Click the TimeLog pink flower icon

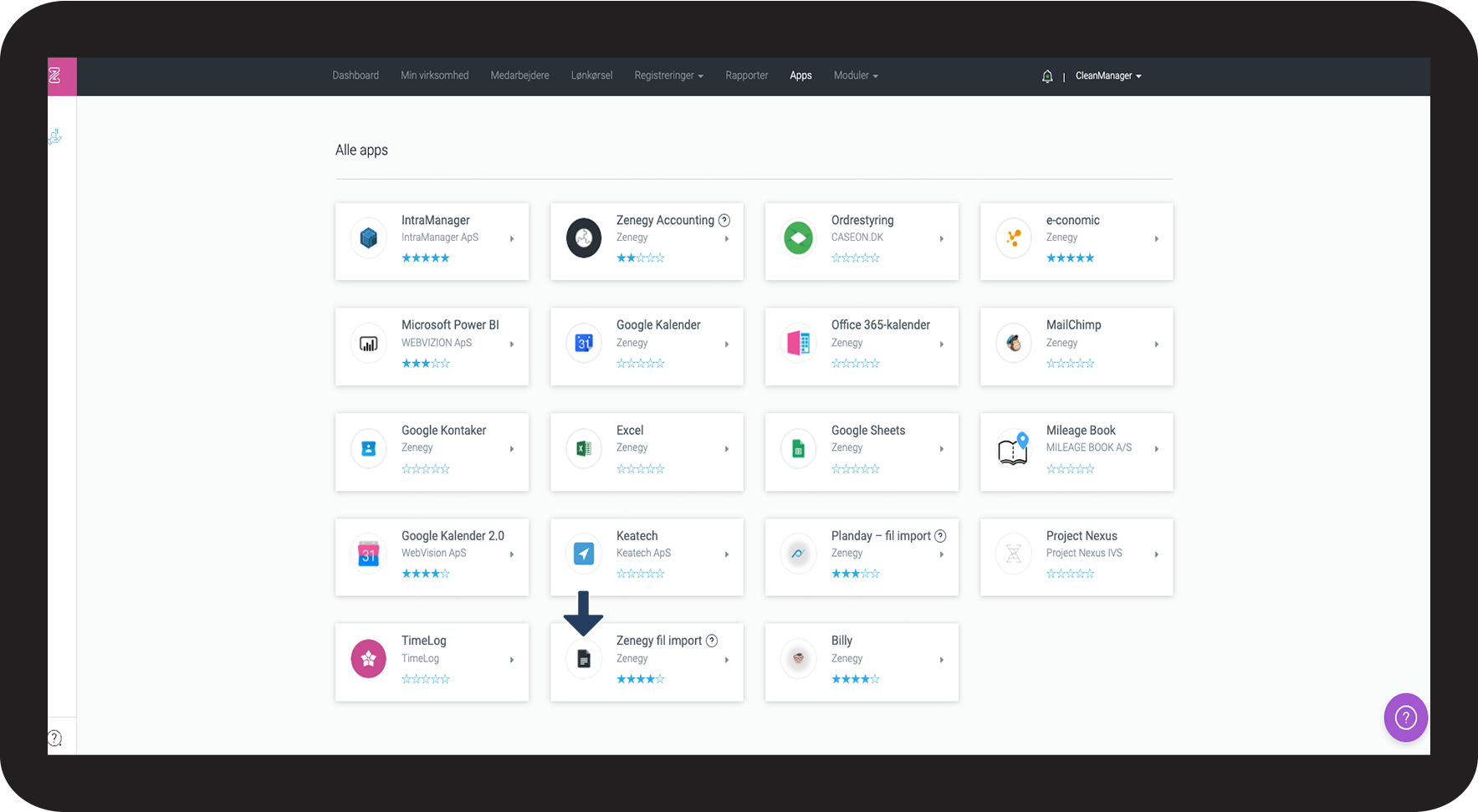click(368, 659)
